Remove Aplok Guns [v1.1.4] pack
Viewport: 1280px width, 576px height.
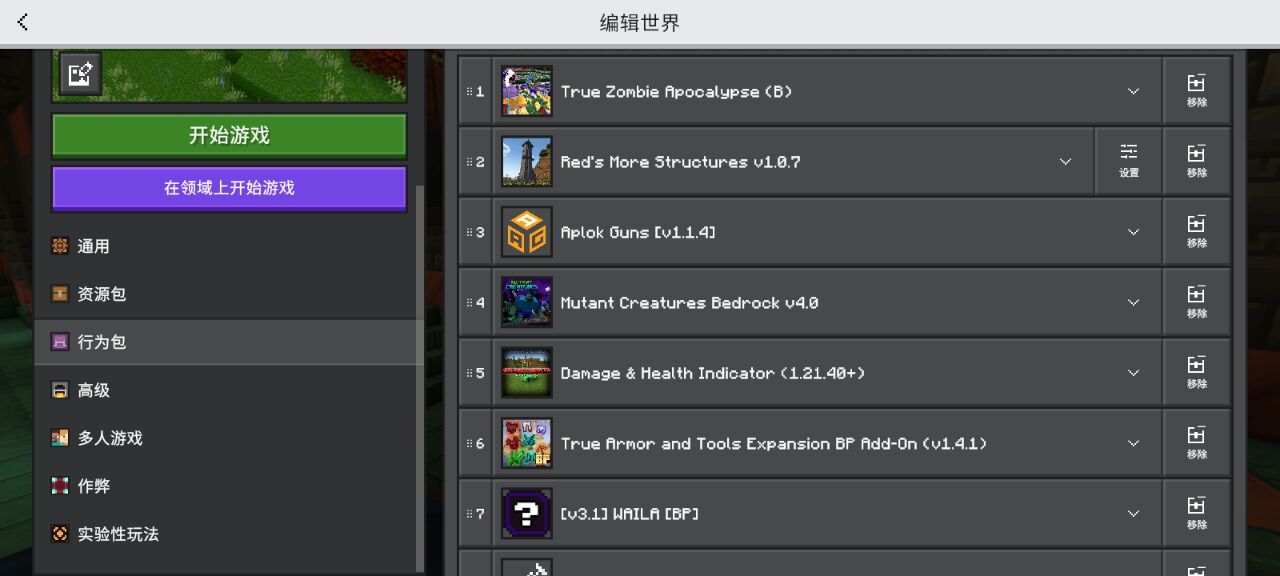[x=1197, y=232]
